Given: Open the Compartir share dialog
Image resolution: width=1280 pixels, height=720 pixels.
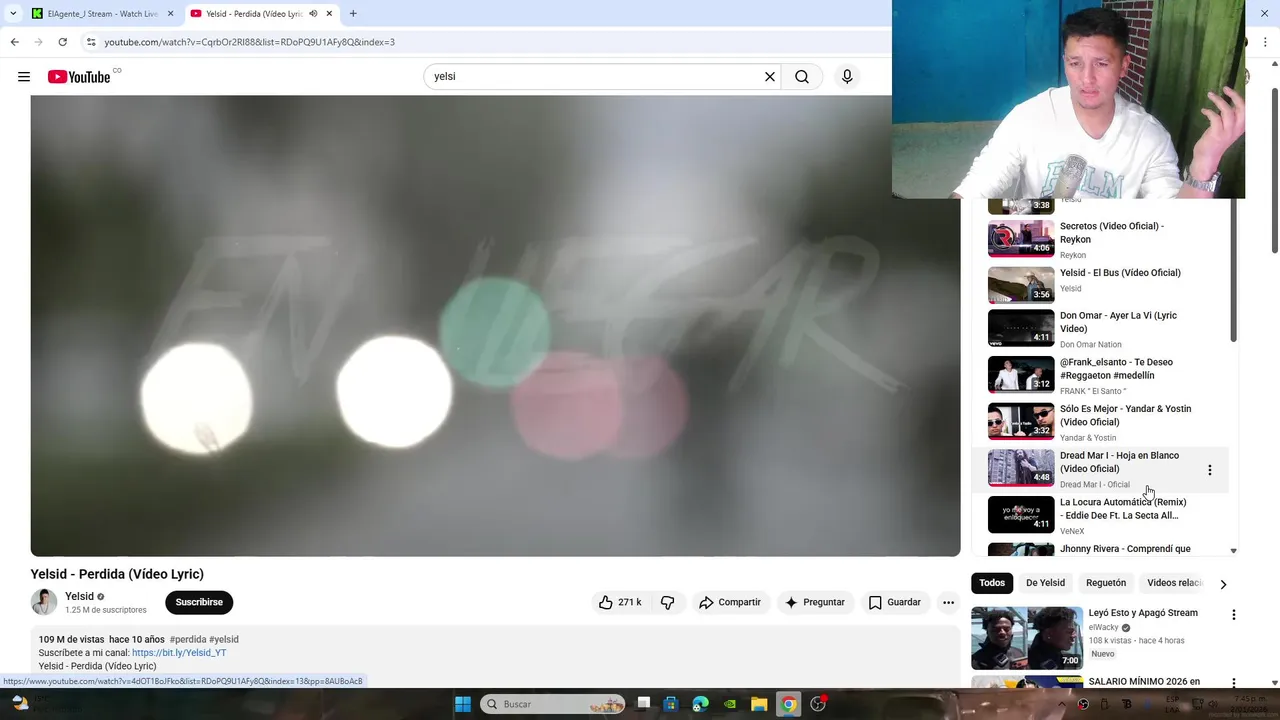Looking at the screenshot, I should pos(730,602).
